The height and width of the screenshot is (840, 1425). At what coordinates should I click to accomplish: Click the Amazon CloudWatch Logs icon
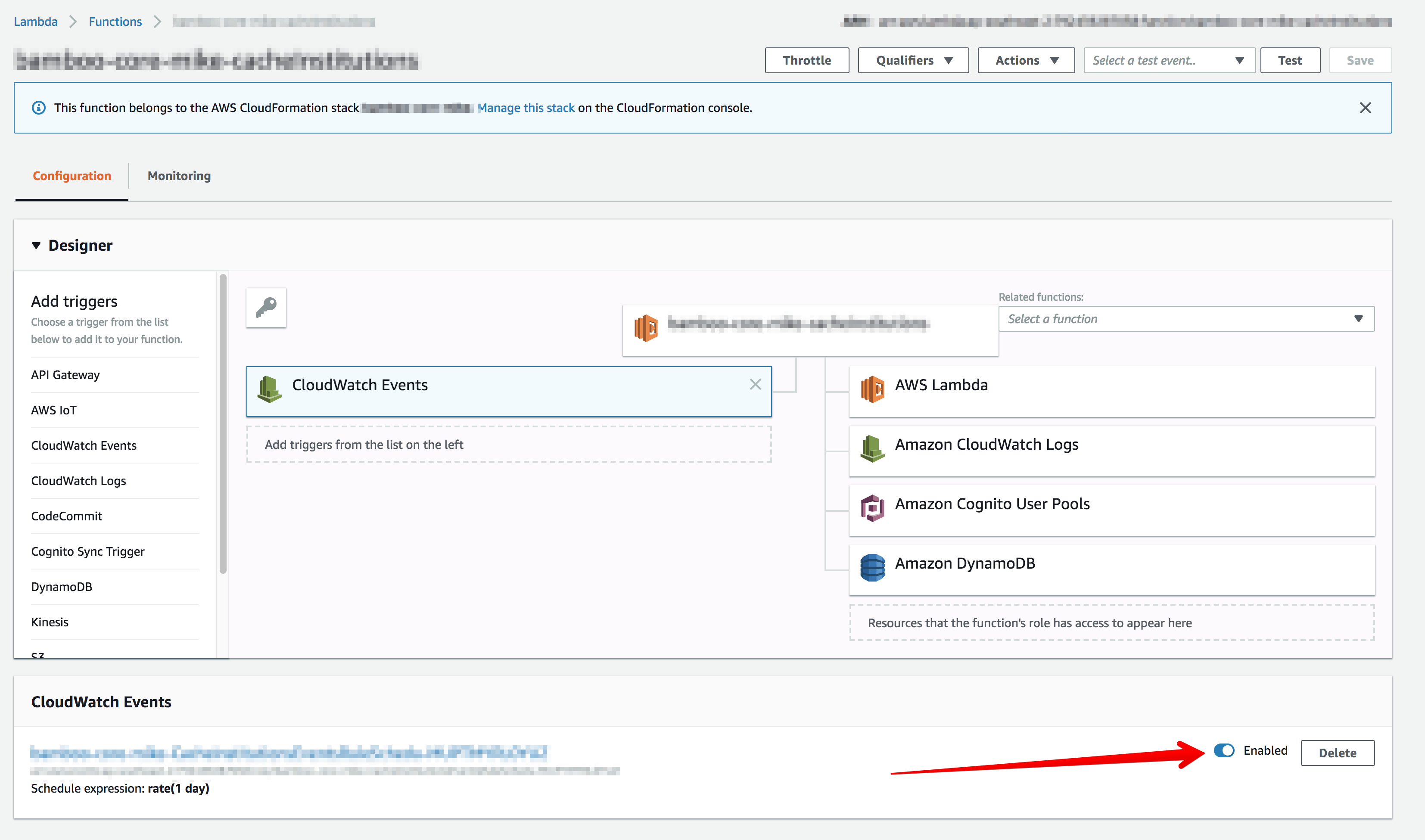point(872,449)
